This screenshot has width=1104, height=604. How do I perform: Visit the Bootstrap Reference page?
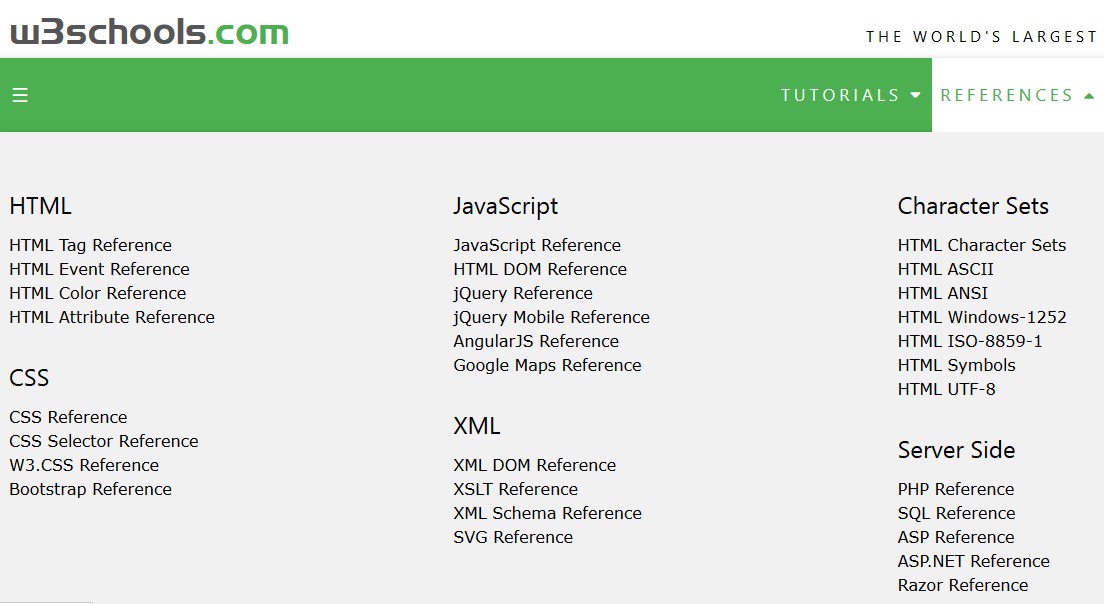pyautogui.click(x=90, y=489)
